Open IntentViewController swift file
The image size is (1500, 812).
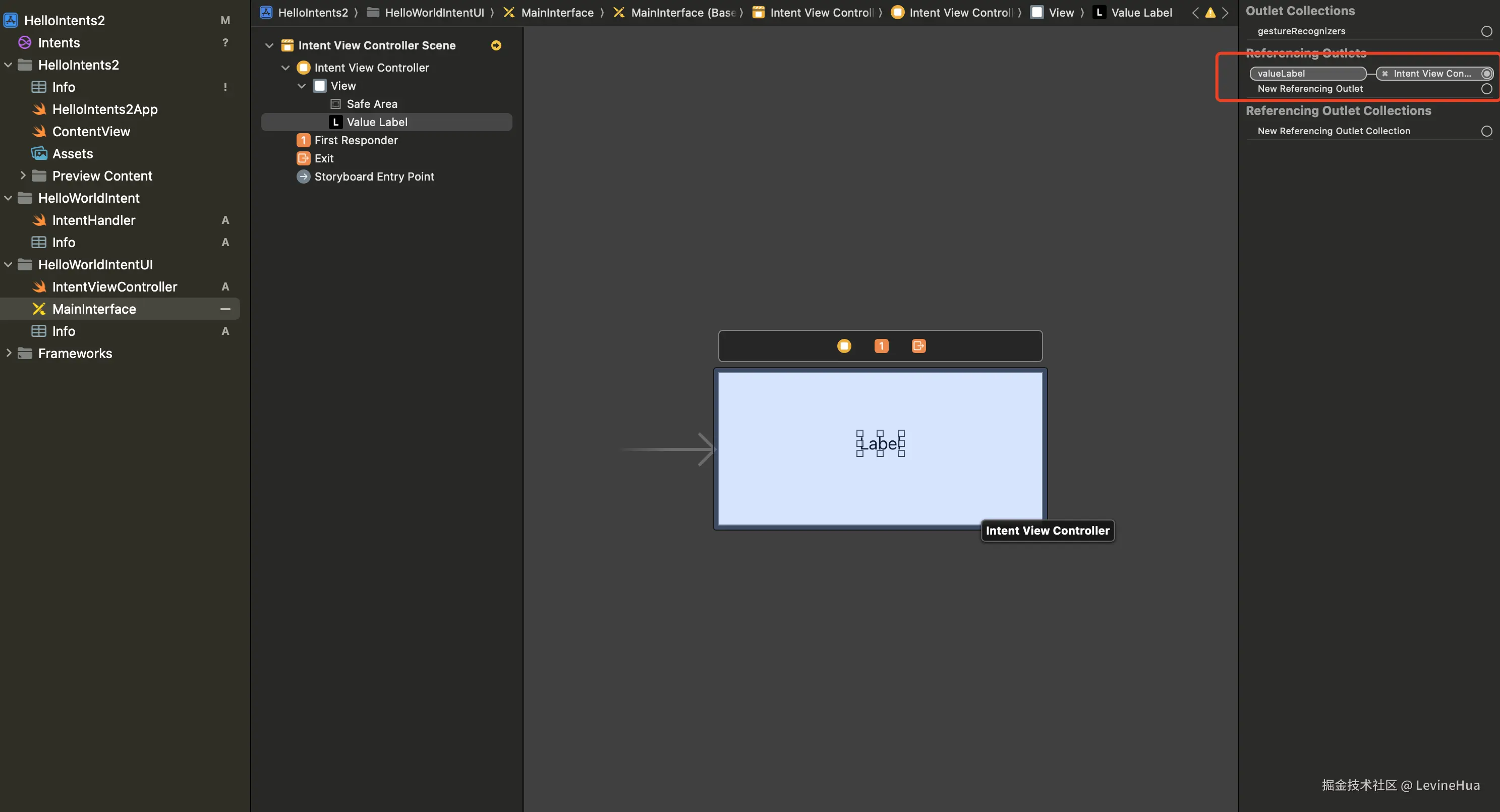[114, 287]
